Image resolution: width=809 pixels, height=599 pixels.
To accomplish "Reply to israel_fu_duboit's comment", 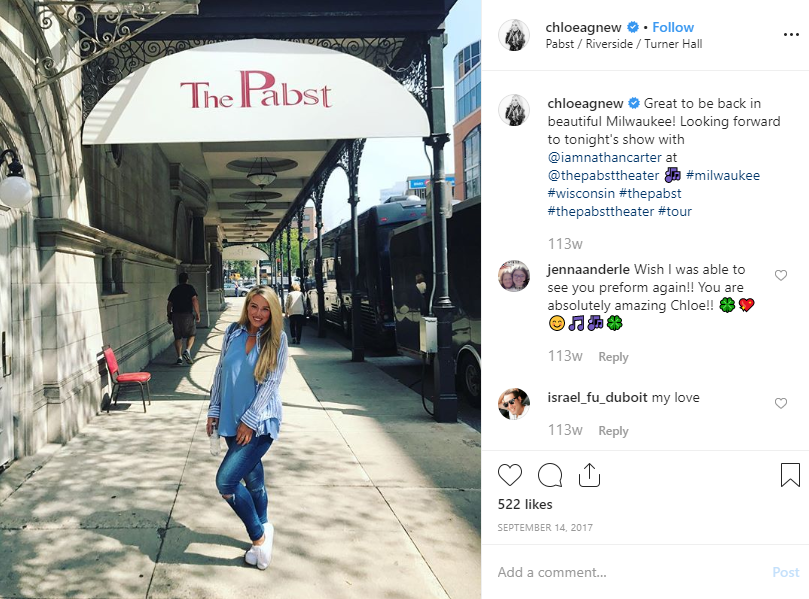I will 613,431.
